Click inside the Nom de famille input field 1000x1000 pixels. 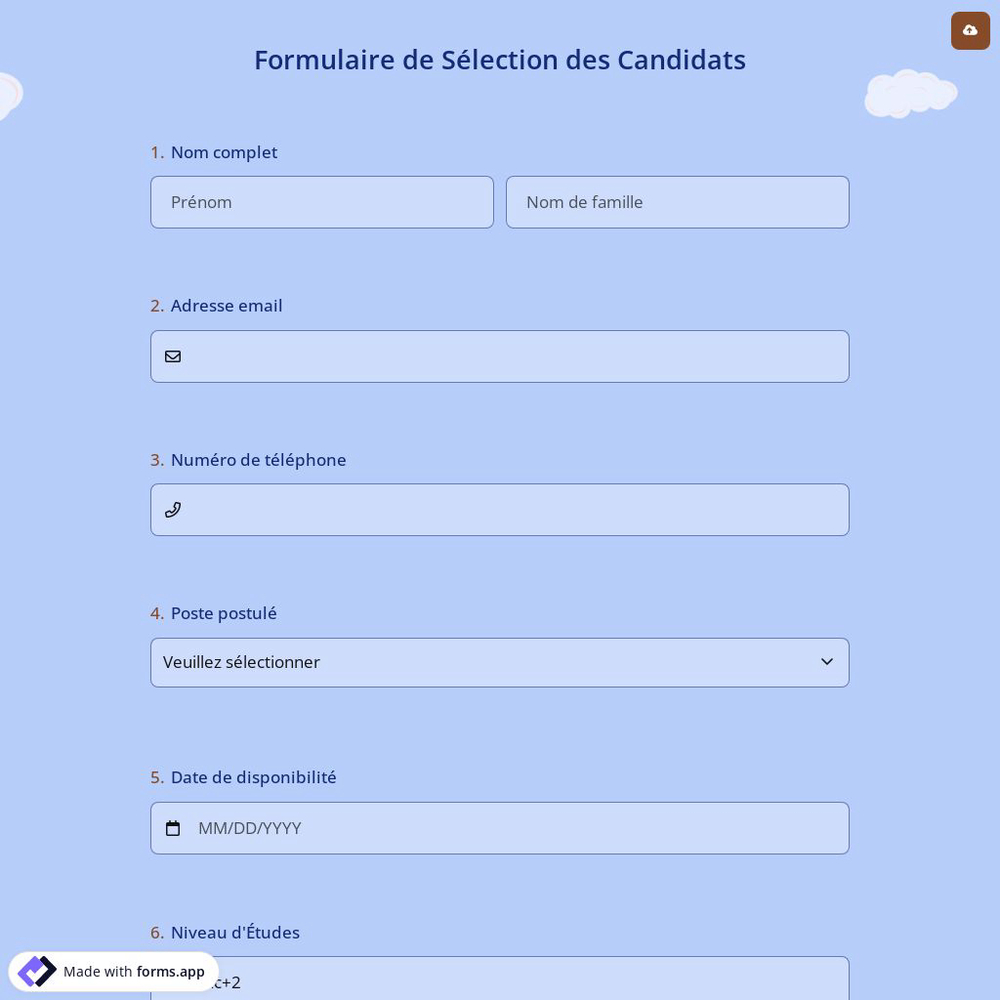pyautogui.click(x=678, y=202)
